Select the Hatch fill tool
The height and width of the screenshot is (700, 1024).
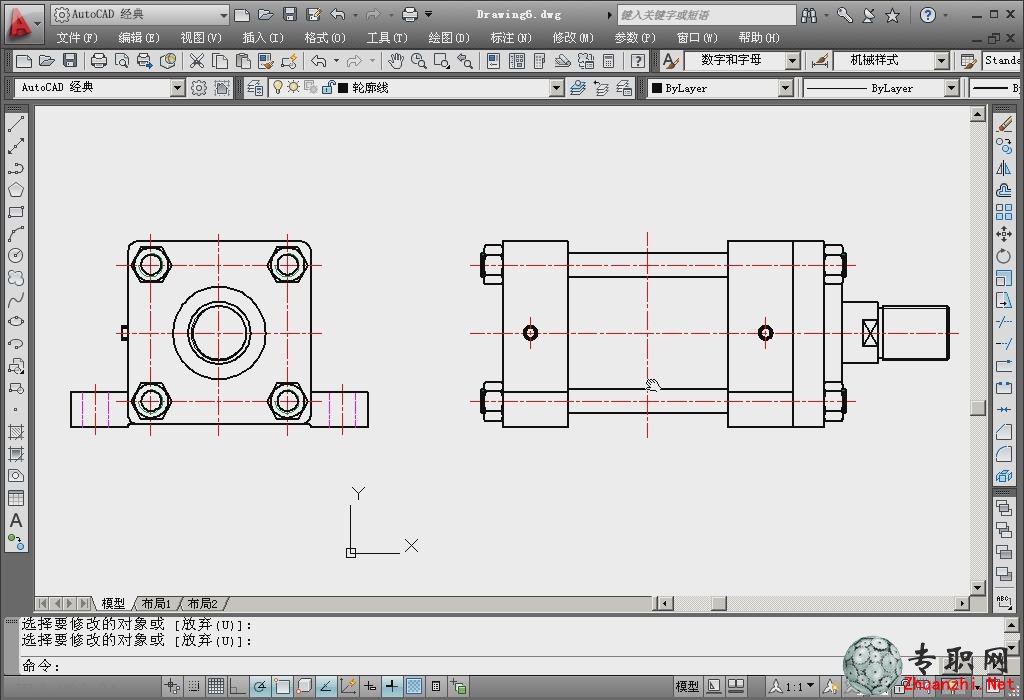pyautogui.click(x=16, y=432)
